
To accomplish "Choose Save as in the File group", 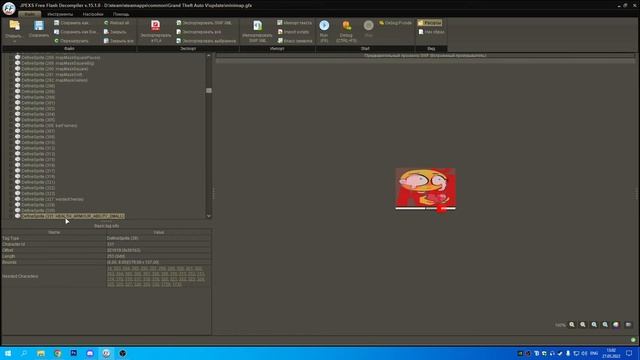I will pos(71,23).
